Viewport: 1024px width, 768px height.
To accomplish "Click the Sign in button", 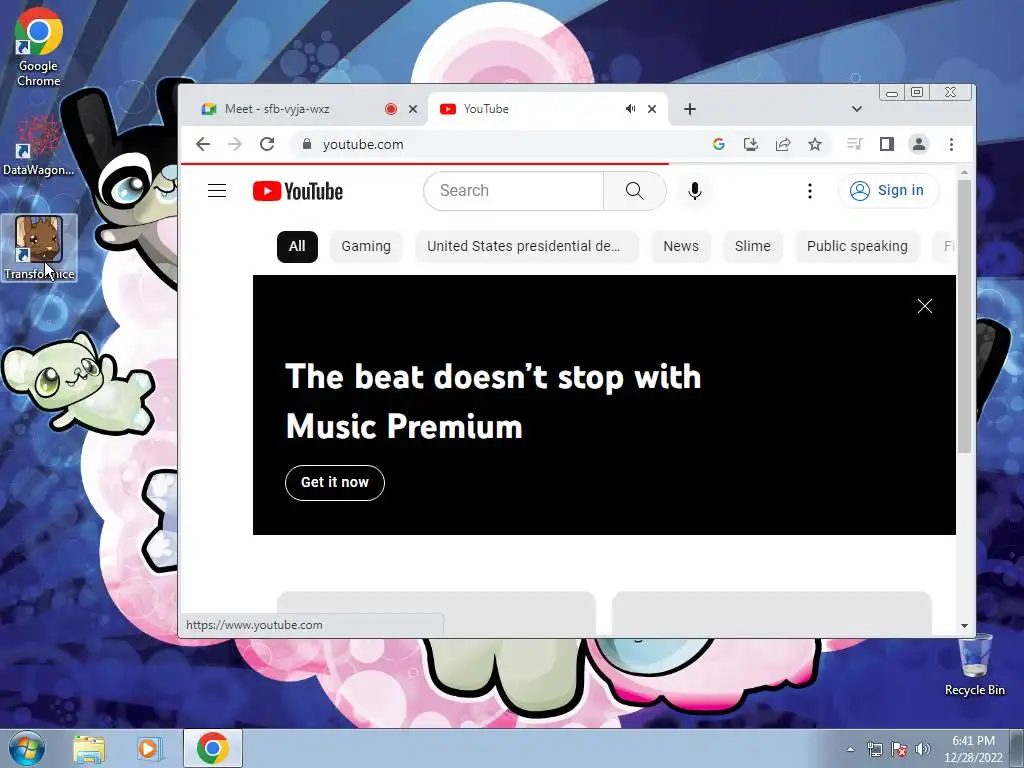I will click(x=889, y=191).
